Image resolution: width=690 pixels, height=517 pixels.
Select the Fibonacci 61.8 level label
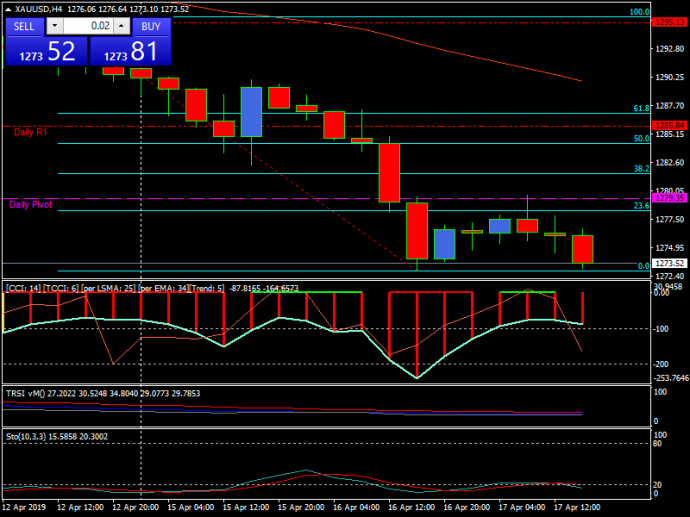pyautogui.click(x=642, y=108)
